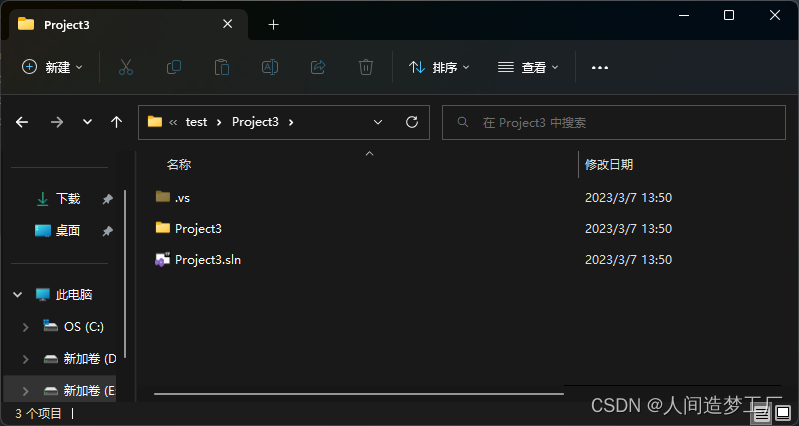Unpin the Desktop (桌面) pin icon

click(108, 231)
